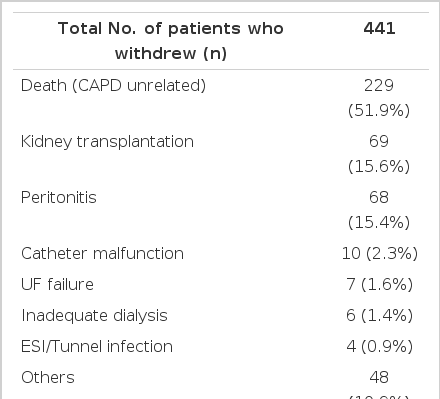Click the 'UF failure' row label

pos(57,284)
